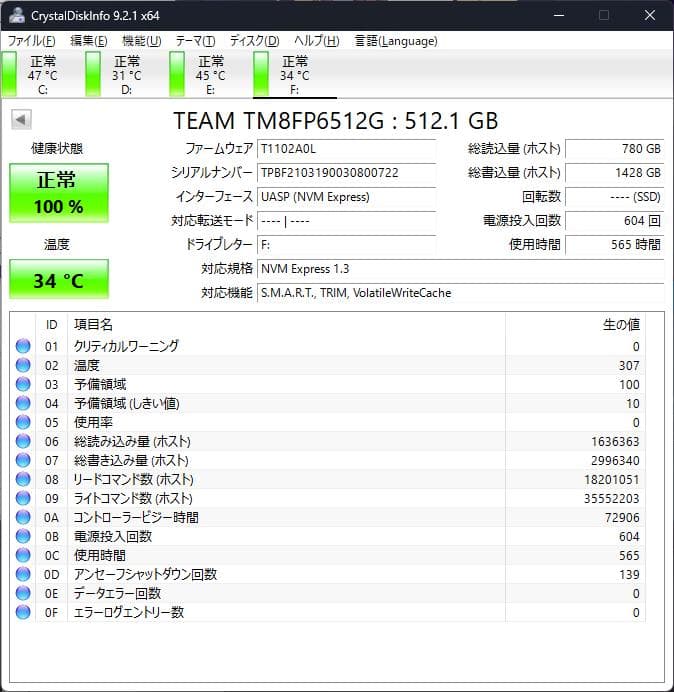This screenshot has width=674, height=692.
Task: Click total host reads value 780 GB
Action: [614, 149]
